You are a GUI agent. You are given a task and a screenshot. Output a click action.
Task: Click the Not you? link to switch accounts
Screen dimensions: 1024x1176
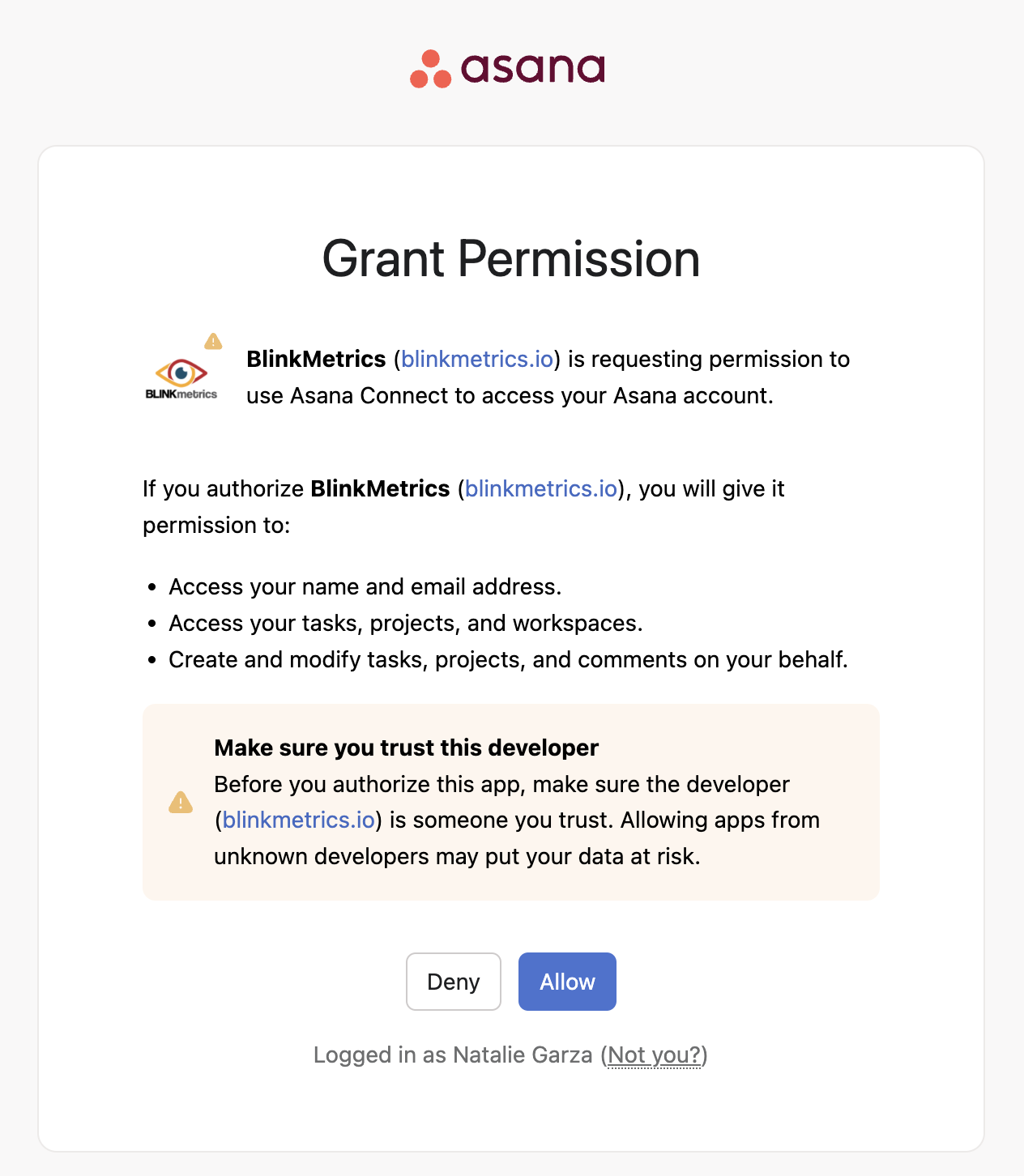click(x=653, y=1055)
